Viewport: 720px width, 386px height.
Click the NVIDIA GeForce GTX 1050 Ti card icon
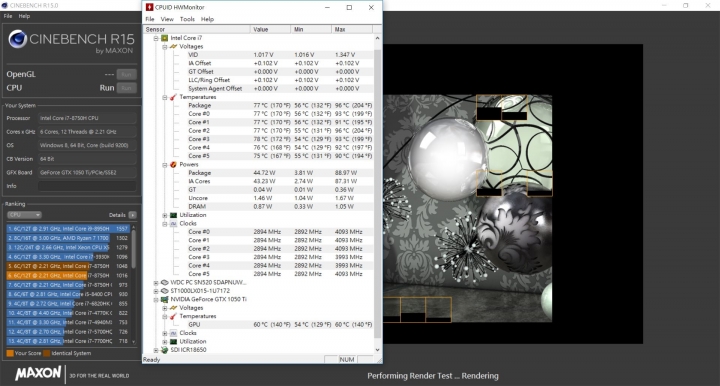click(164, 299)
